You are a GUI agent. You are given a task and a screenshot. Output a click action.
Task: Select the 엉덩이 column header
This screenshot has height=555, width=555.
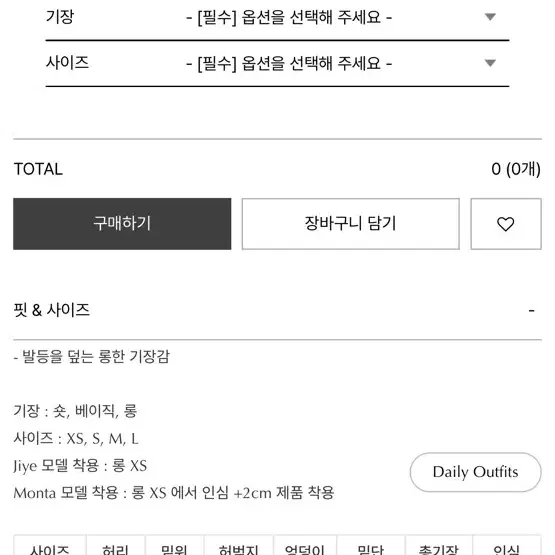pyautogui.click(x=305, y=548)
